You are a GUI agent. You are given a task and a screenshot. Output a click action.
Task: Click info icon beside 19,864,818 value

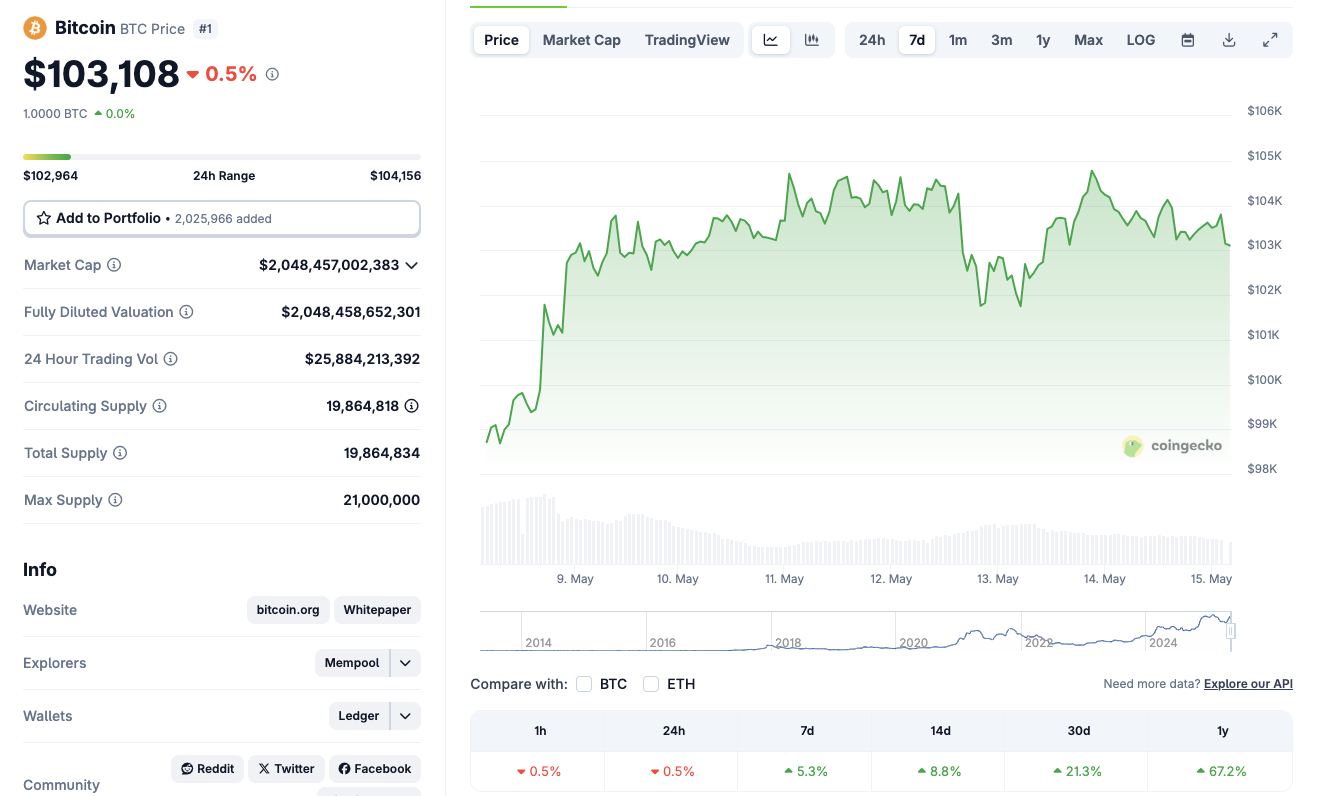pos(411,406)
